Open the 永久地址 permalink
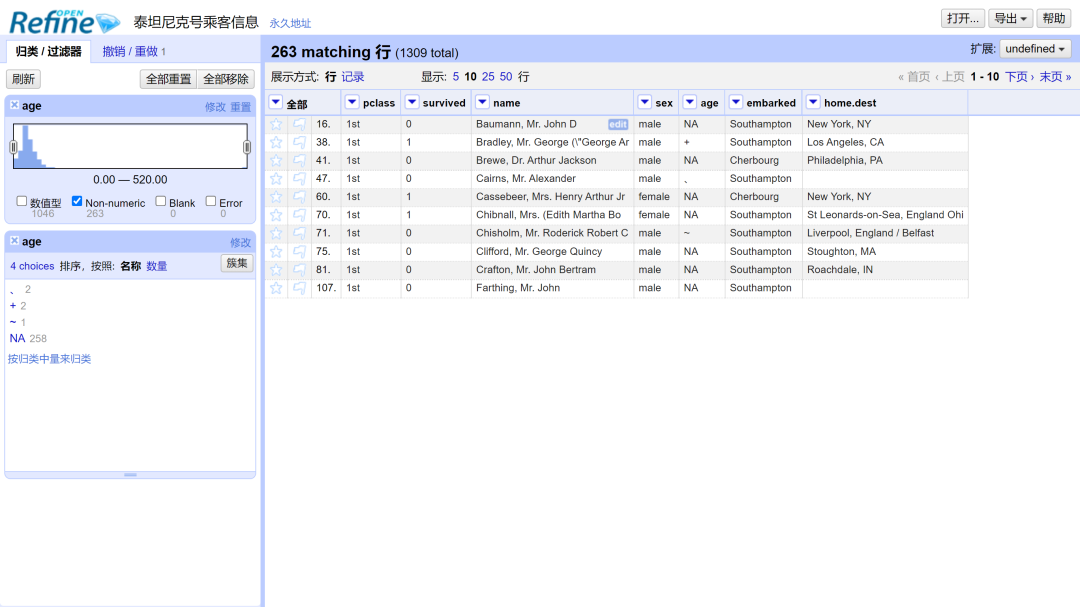1080x607 pixels. (290, 23)
